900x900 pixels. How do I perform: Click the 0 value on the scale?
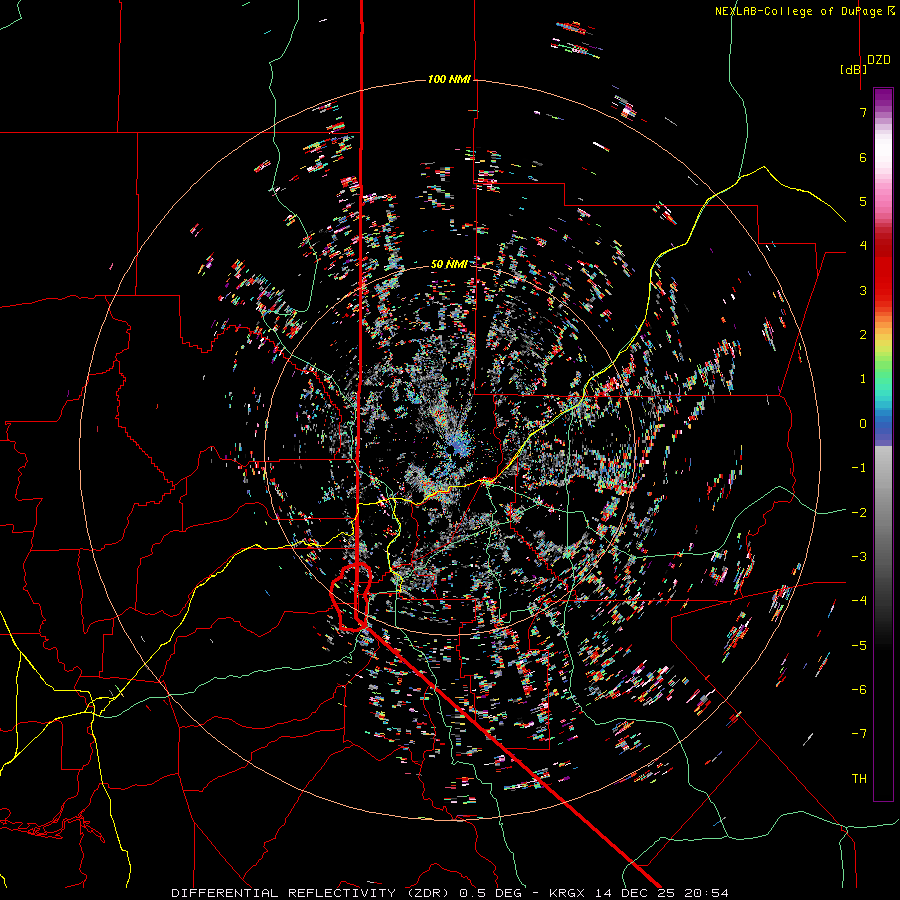click(863, 424)
